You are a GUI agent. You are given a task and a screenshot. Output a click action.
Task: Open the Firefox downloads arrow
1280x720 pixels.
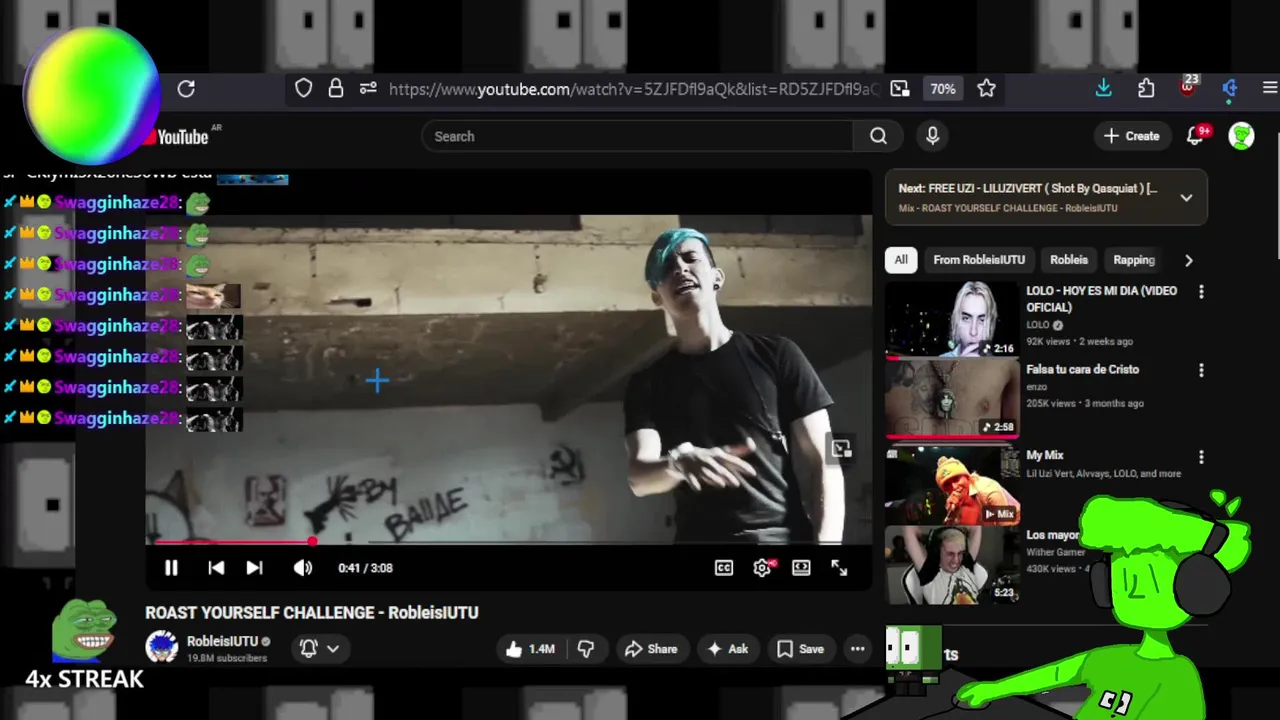click(x=1103, y=89)
